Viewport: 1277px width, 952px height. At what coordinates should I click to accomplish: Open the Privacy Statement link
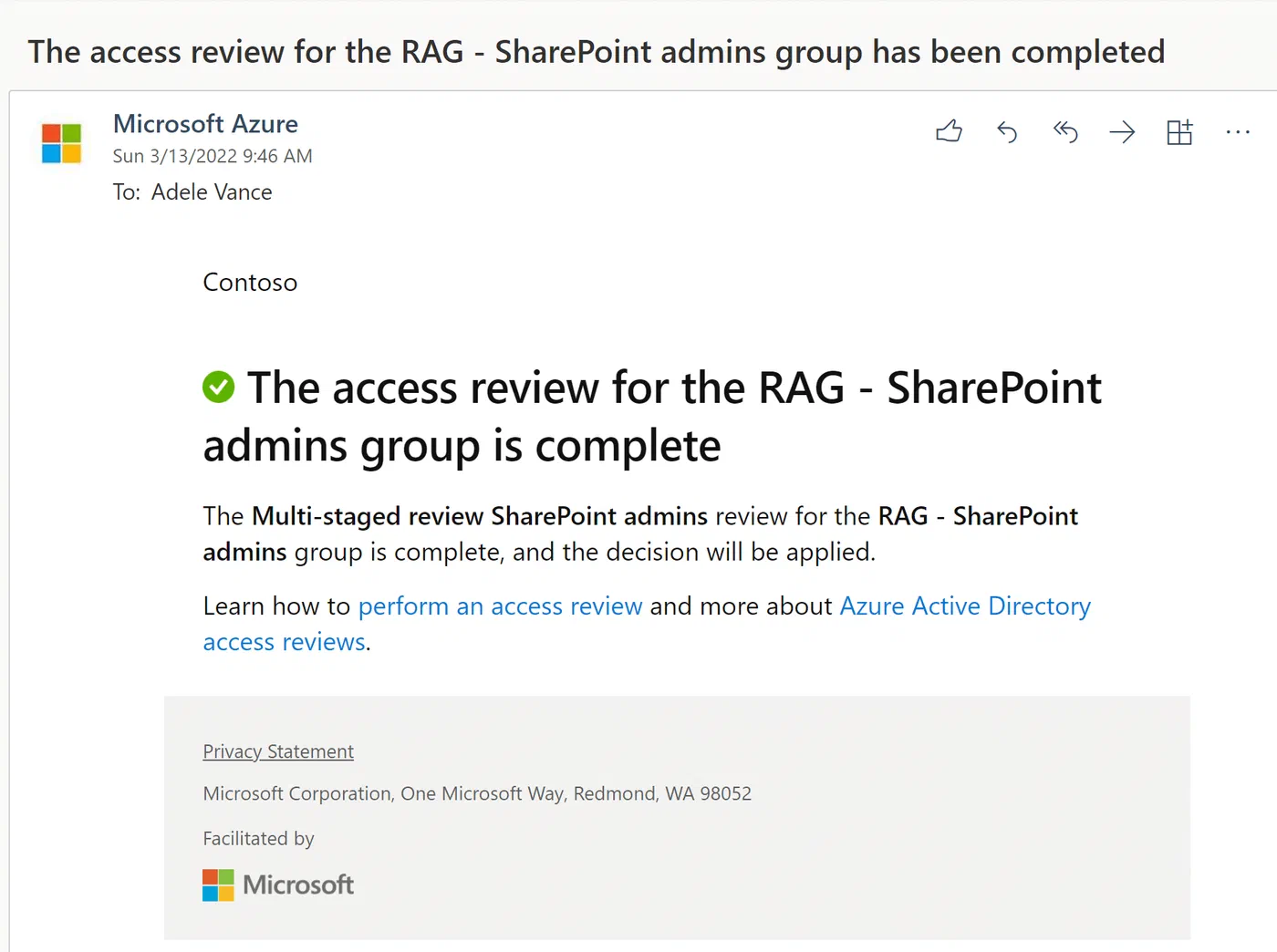click(x=278, y=751)
